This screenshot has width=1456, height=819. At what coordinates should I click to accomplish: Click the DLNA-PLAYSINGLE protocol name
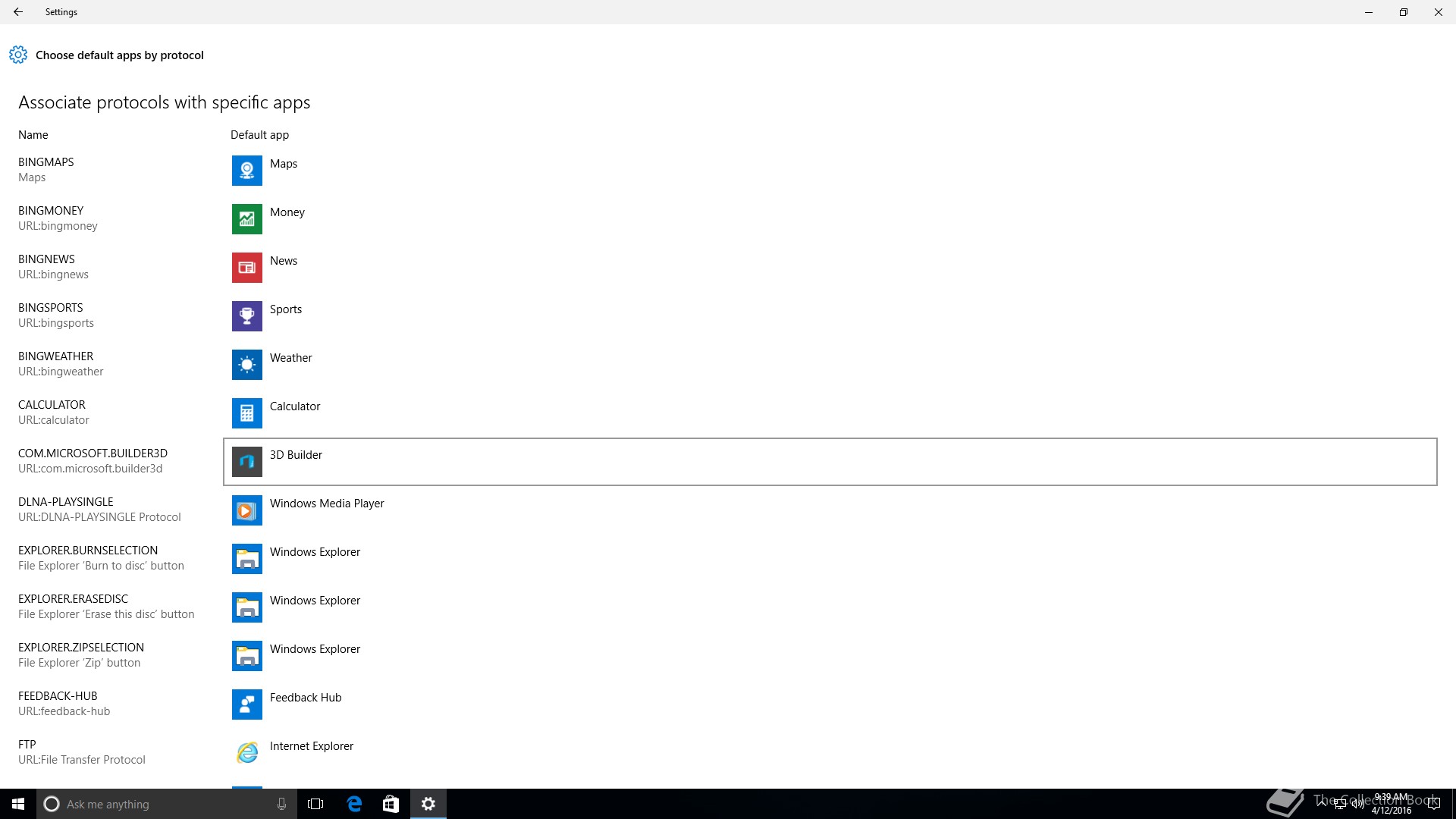click(x=66, y=502)
